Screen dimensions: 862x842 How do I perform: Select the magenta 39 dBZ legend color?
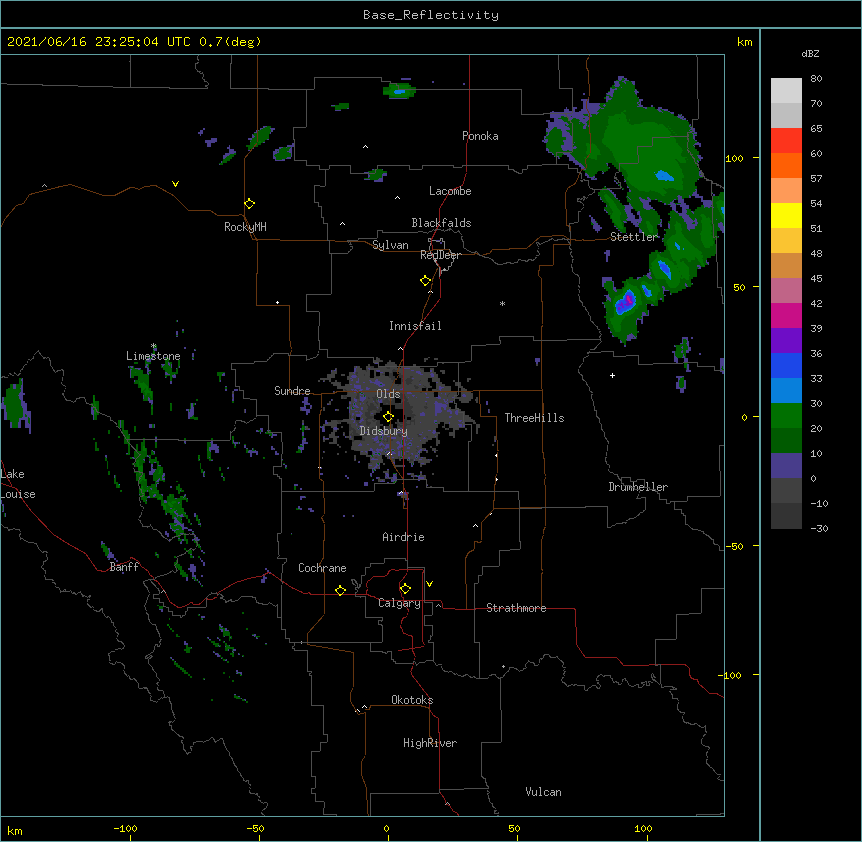[786, 315]
